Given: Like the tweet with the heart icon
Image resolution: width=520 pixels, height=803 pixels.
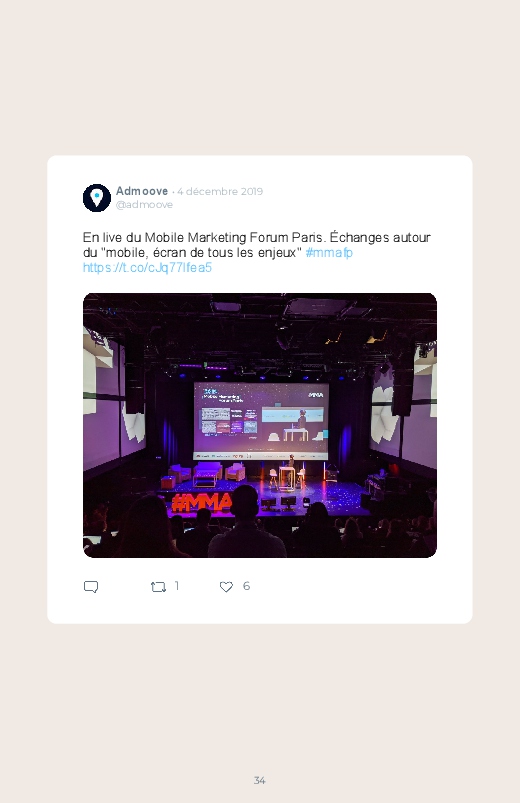Looking at the screenshot, I should pyautogui.click(x=226, y=587).
